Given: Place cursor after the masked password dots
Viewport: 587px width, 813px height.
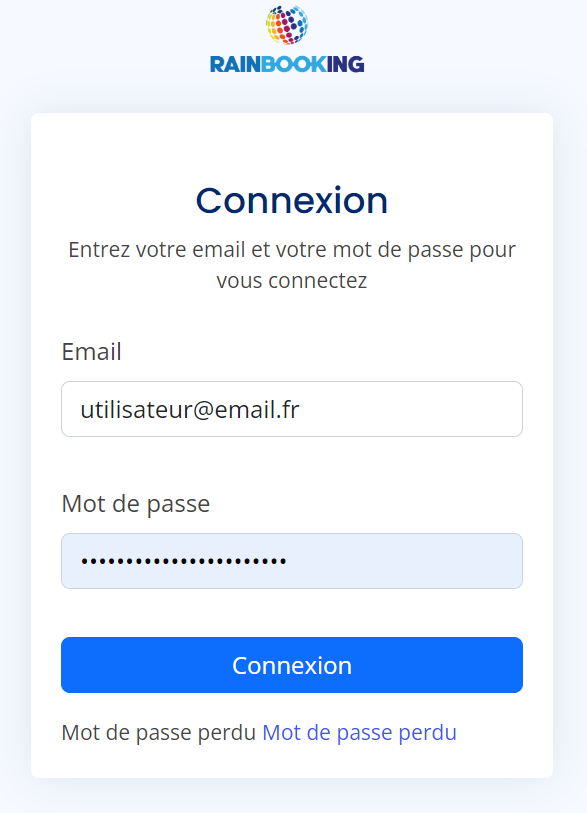Looking at the screenshot, I should tap(288, 561).
